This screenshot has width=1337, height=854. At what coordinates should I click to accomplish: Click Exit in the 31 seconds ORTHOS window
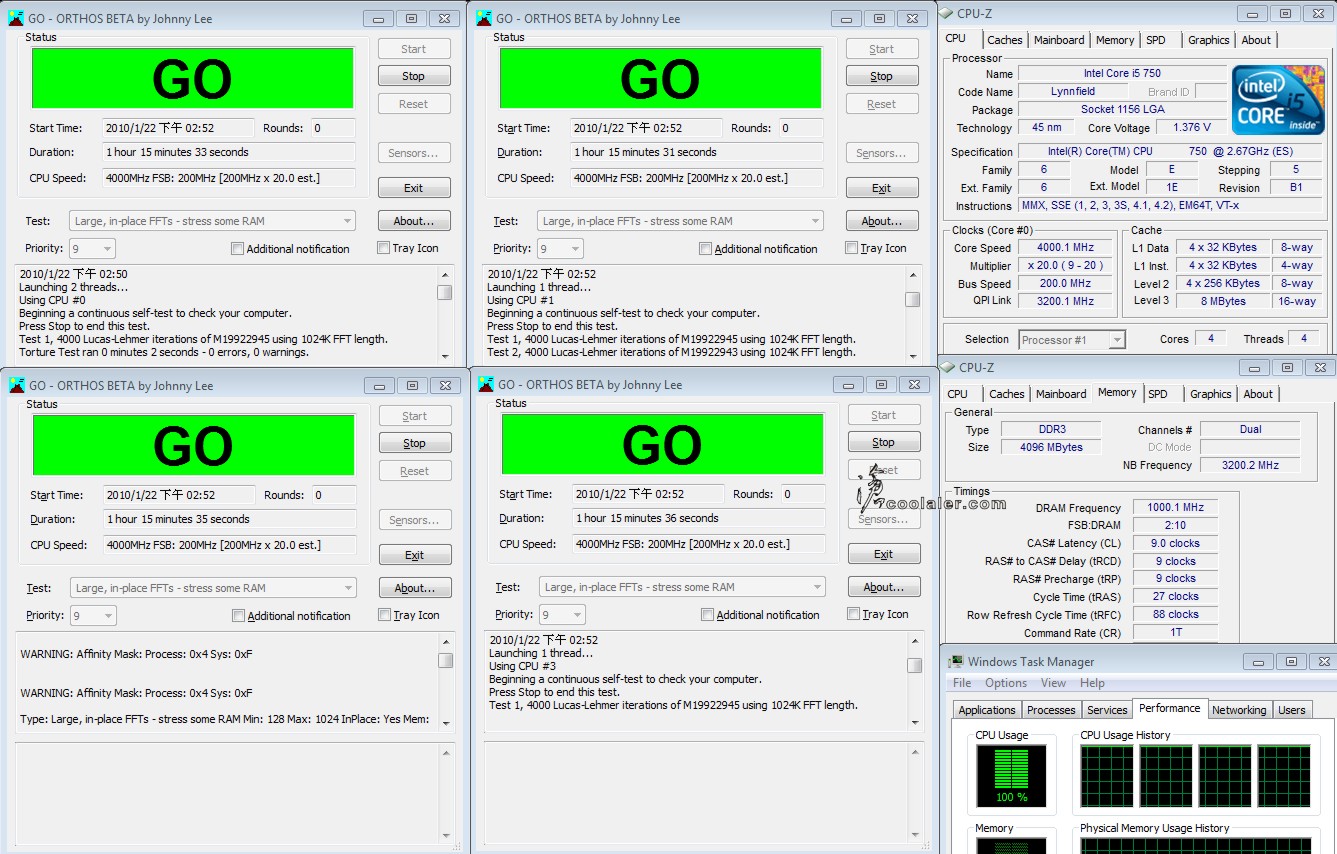point(882,188)
